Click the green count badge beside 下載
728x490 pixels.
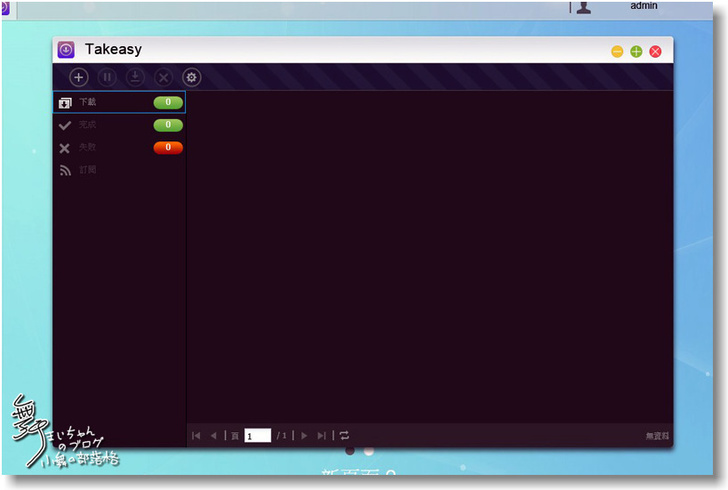tap(168, 102)
